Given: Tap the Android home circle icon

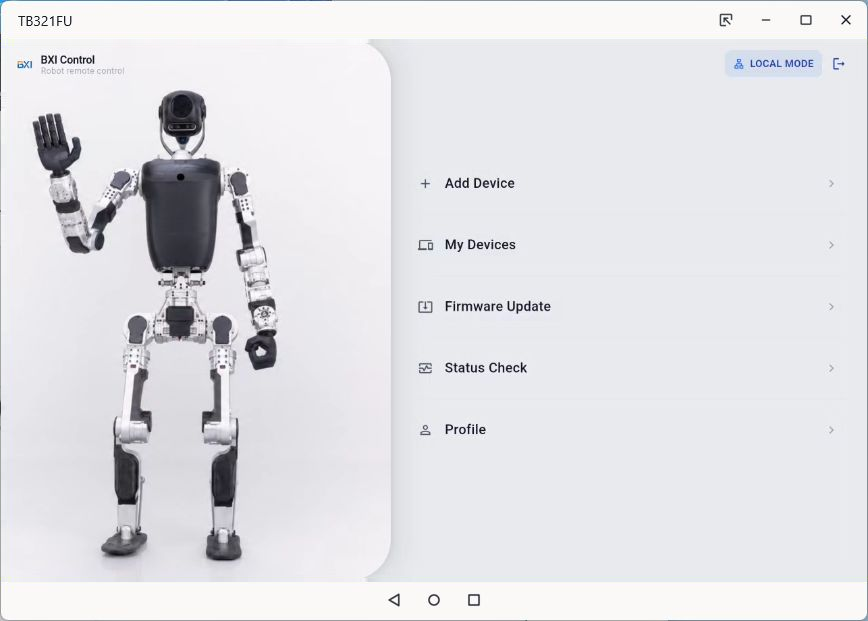Looking at the screenshot, I should click(434, 600).
